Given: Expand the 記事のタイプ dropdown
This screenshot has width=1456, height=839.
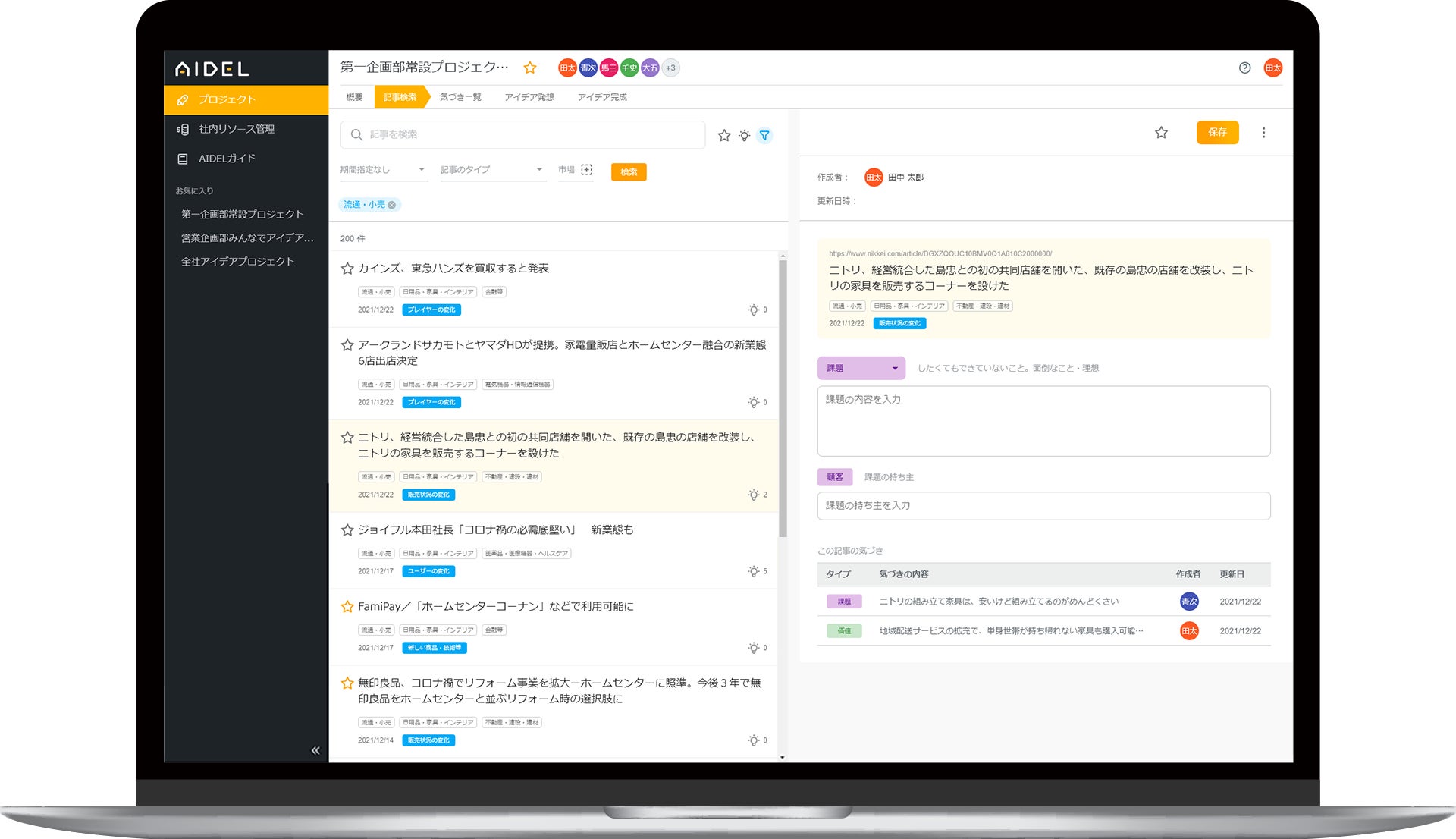Looking at the screenshot, I should point(491,170).
